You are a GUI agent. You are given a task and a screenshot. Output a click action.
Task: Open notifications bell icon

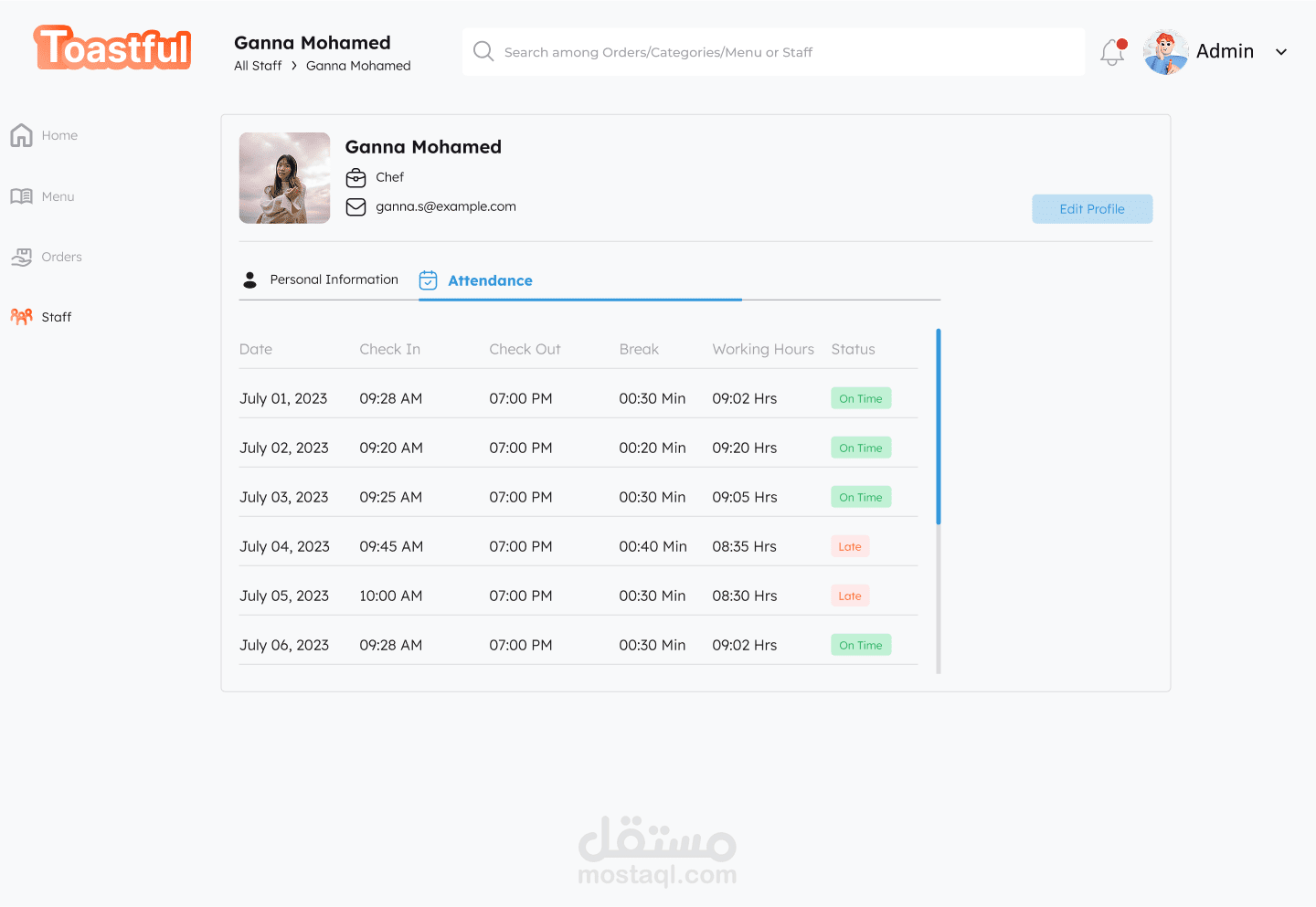(x=1113, y=52)
